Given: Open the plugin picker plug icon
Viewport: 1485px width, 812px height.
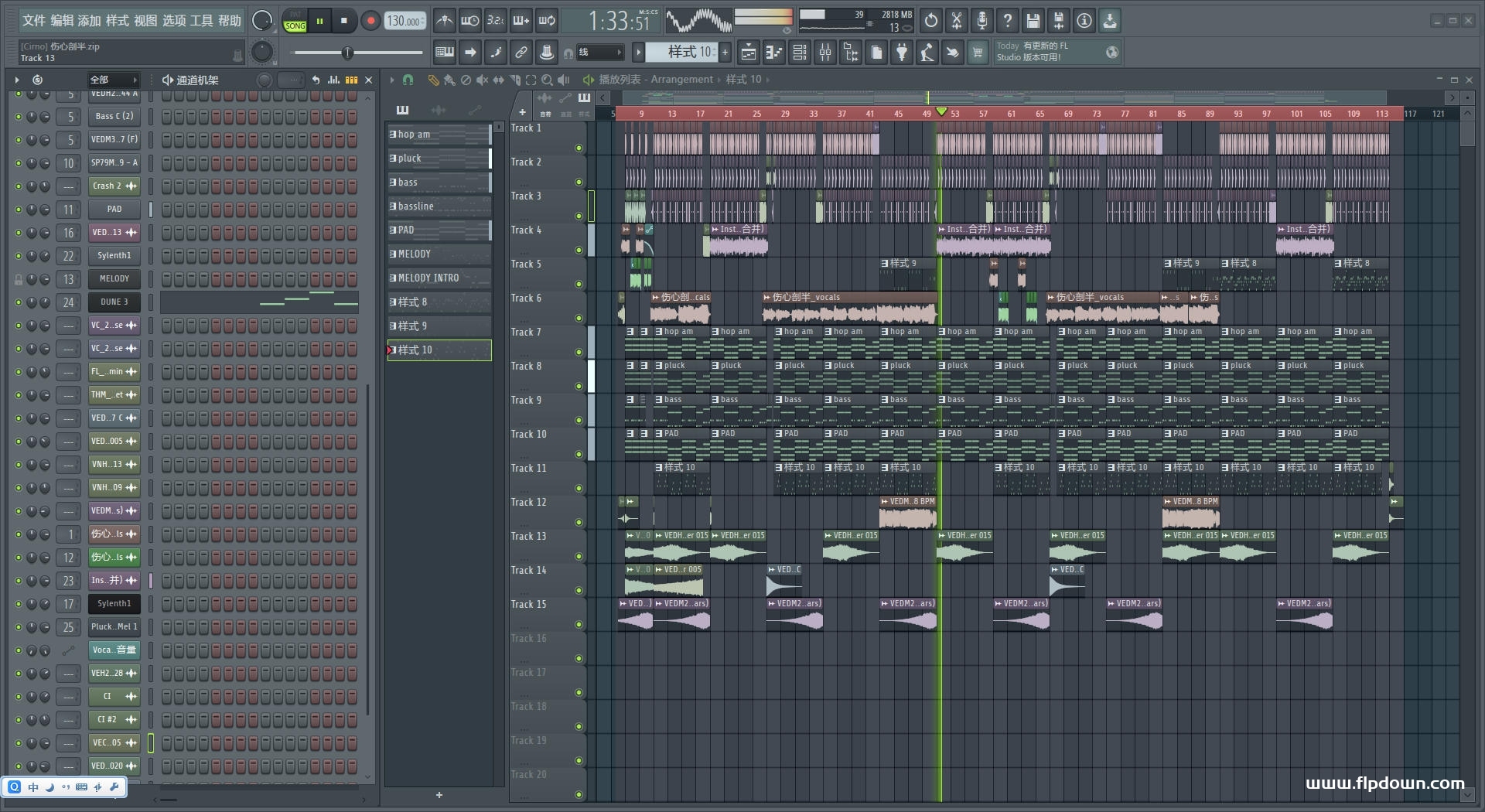Looking at the screenshot, I should click(902, 53).
